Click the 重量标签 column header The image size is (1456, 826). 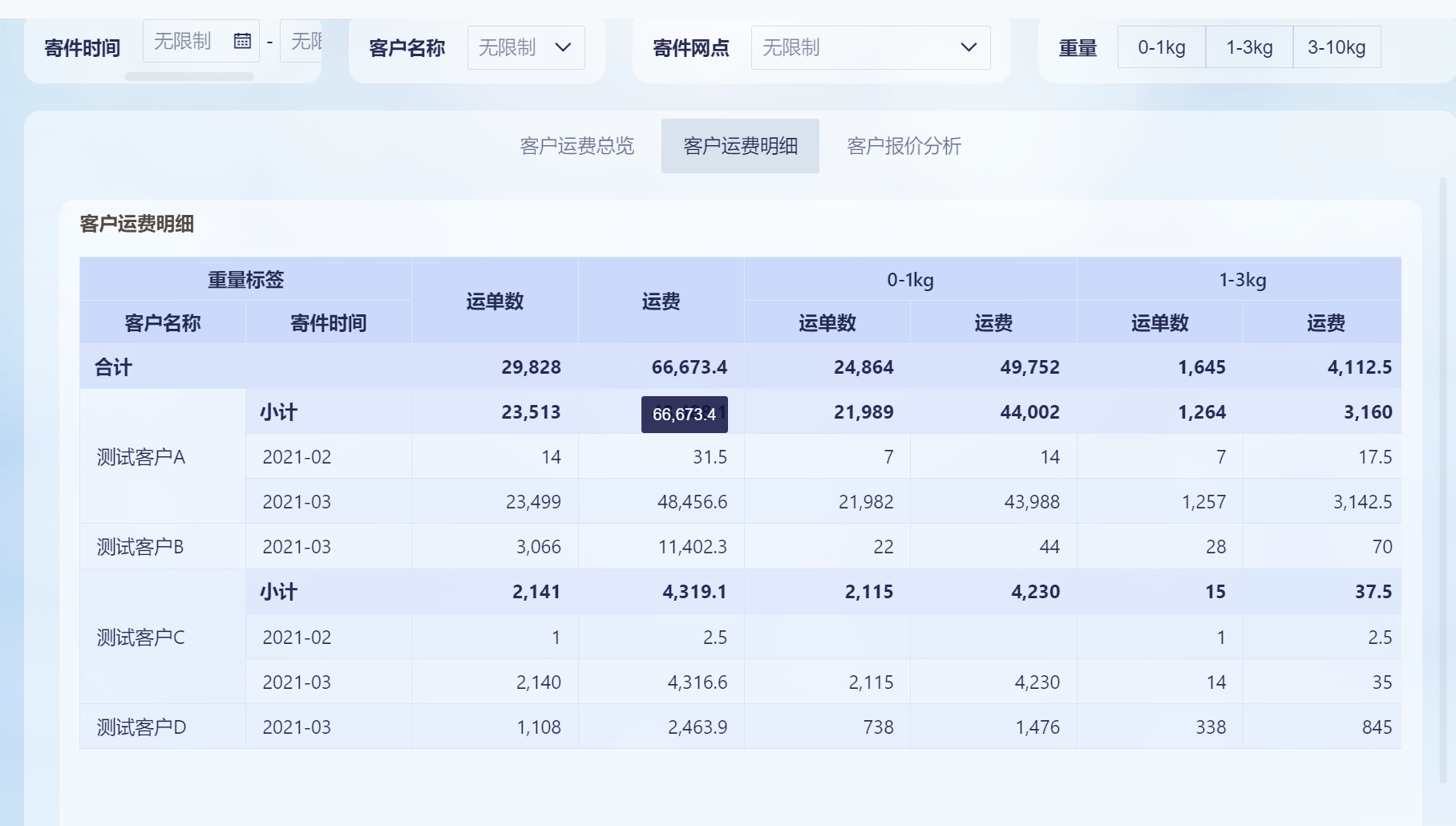(x=245, y=279)
